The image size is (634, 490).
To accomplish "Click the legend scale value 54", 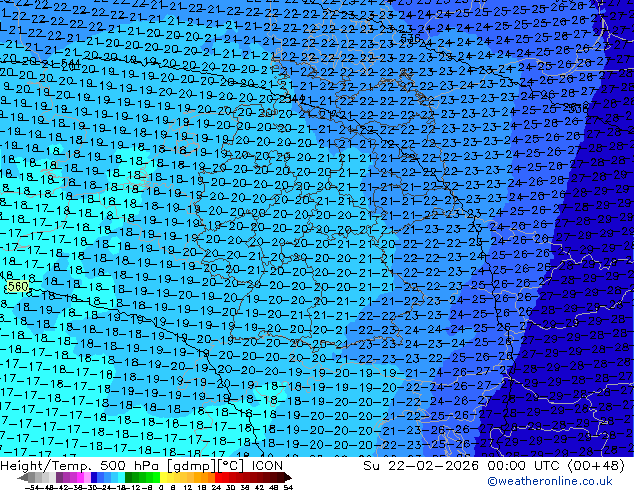I will tap(288, 487).
